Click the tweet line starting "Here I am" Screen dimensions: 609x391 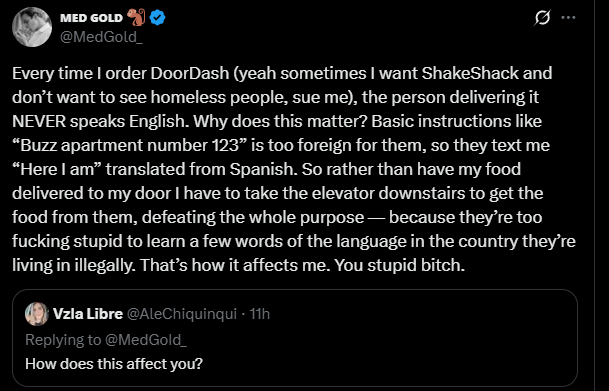[x=266, y=170]
